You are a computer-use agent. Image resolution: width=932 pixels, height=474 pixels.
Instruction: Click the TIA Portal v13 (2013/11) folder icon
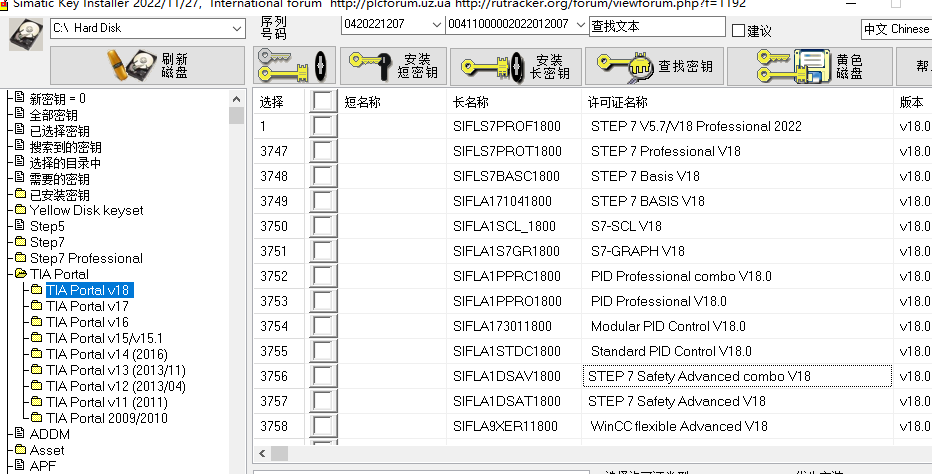[x=37, y=371]
